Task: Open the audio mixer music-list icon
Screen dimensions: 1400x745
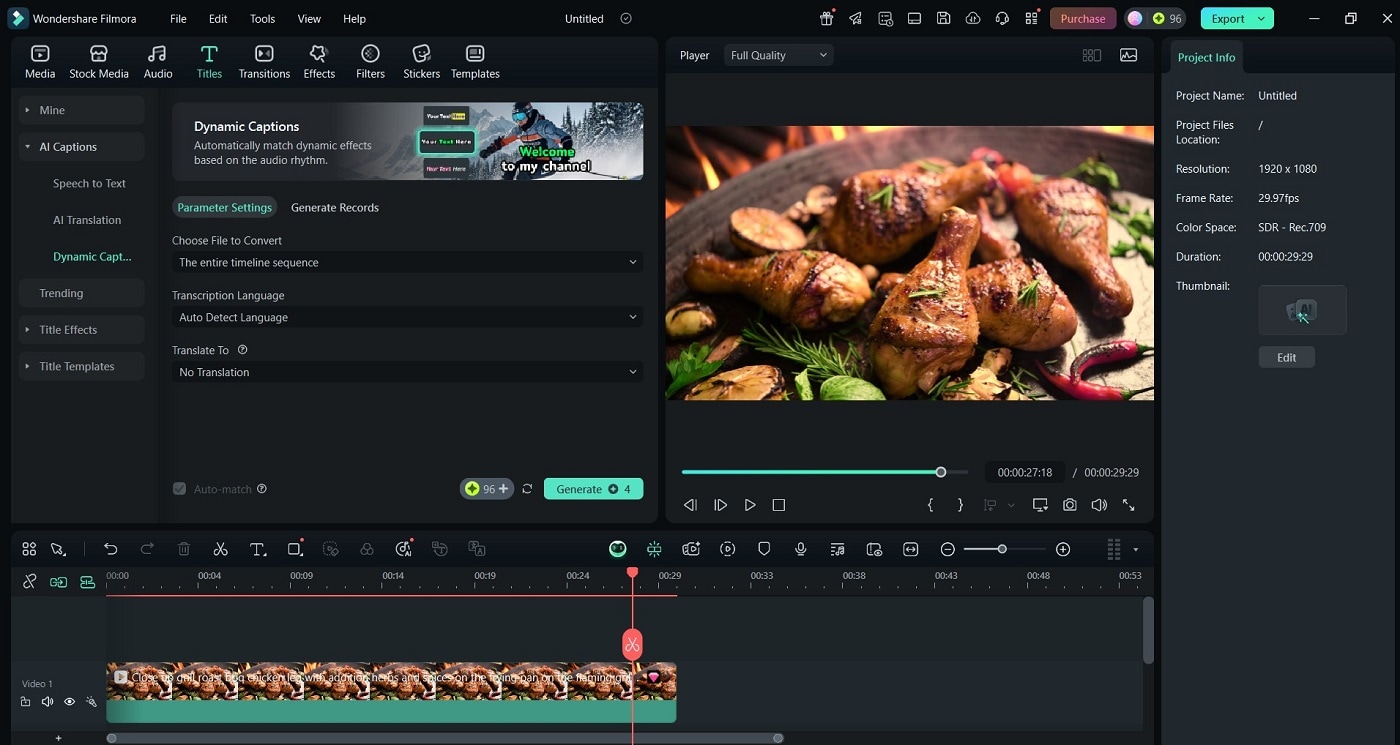Action: [x=837, y=549]
